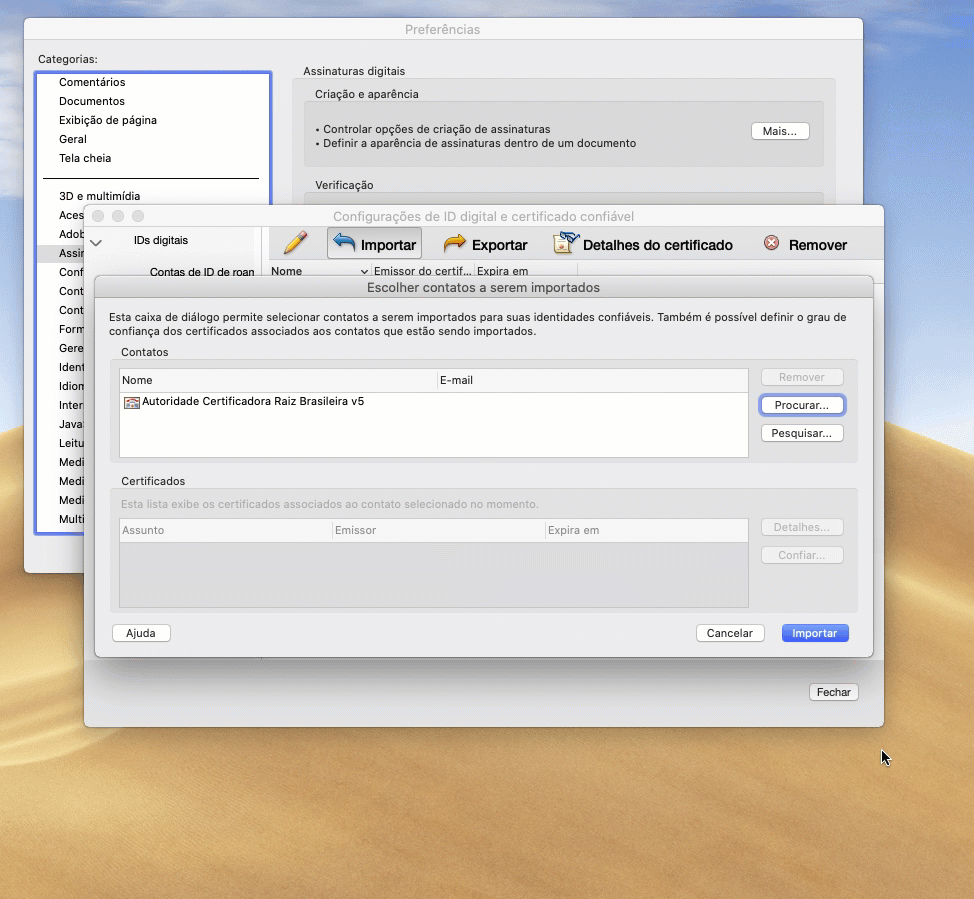Click Nome column header in Contatos table
Viewport: 974px width, 899px height.
(x=278, y=380)
